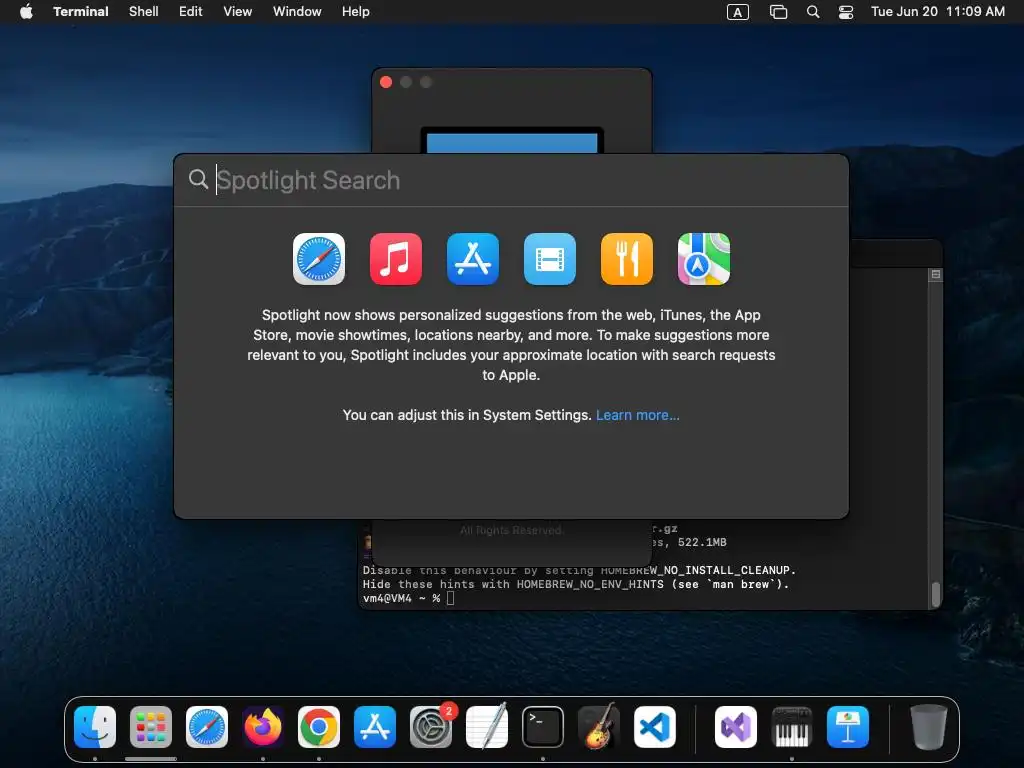Screen dimensions: 1024x768
Task: Open TextEdit from the Dock
Action: [x=487, y=727]
